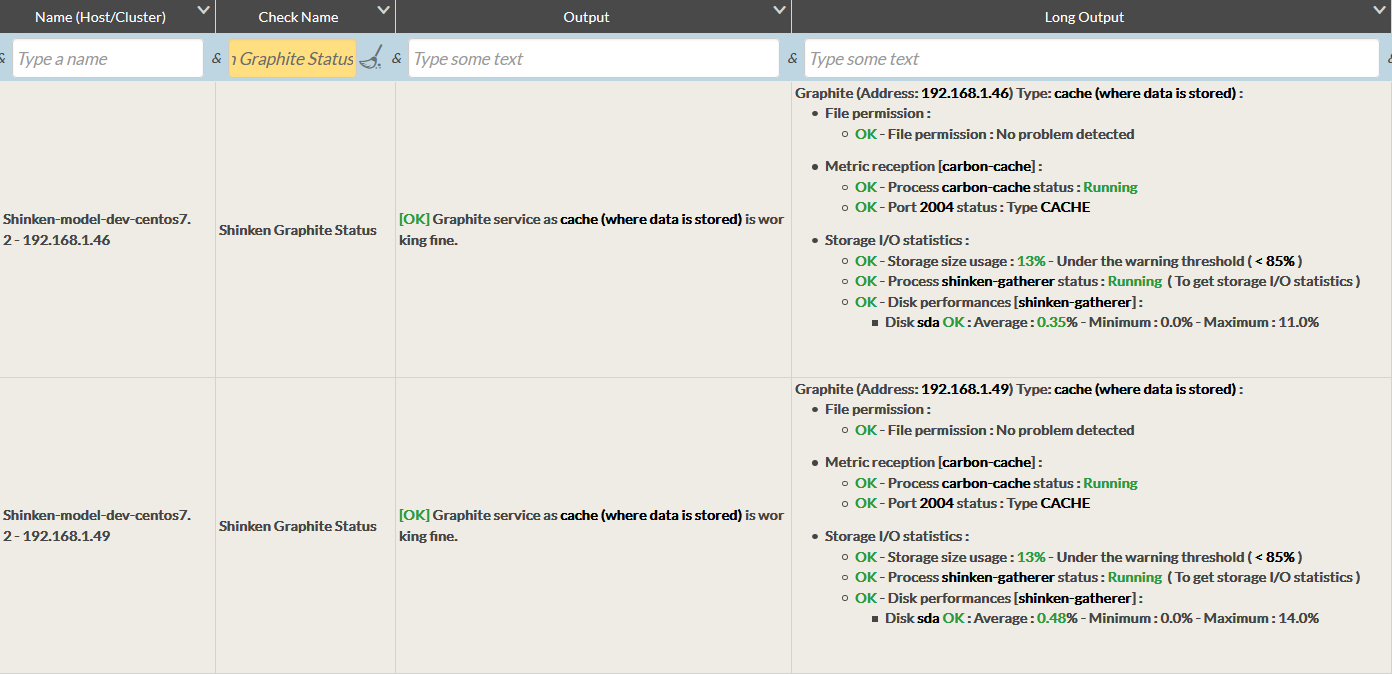Click the Long Output header label
The height and width of the screenshot is (674, 1392).
(1084, 17)
